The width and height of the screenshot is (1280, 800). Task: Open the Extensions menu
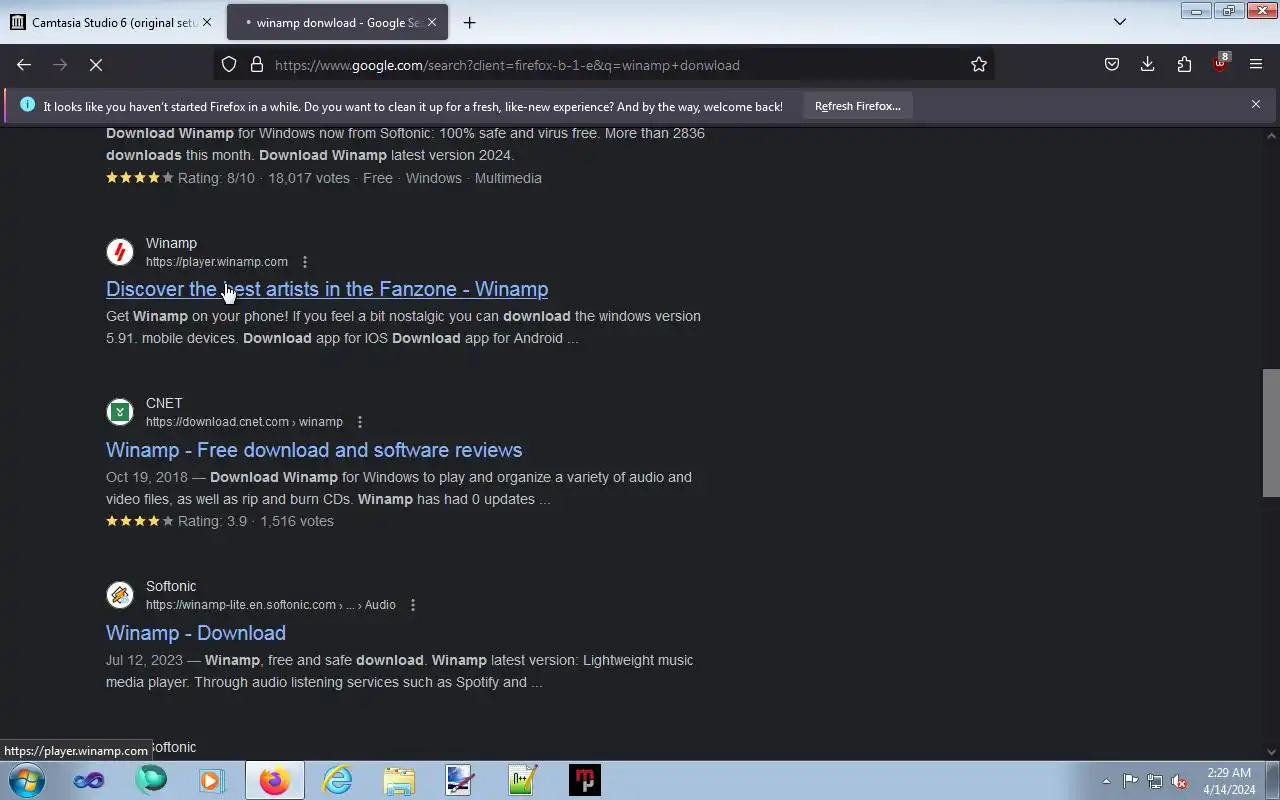click(1184, 64)
